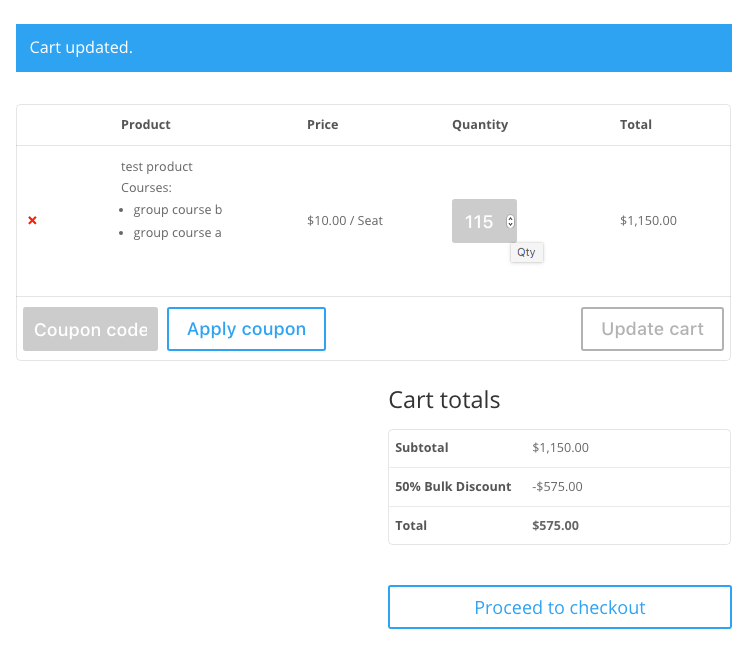Focus the quantity field showing 115
The width and height of the screenshot is (751, 652).
point(484,221)
